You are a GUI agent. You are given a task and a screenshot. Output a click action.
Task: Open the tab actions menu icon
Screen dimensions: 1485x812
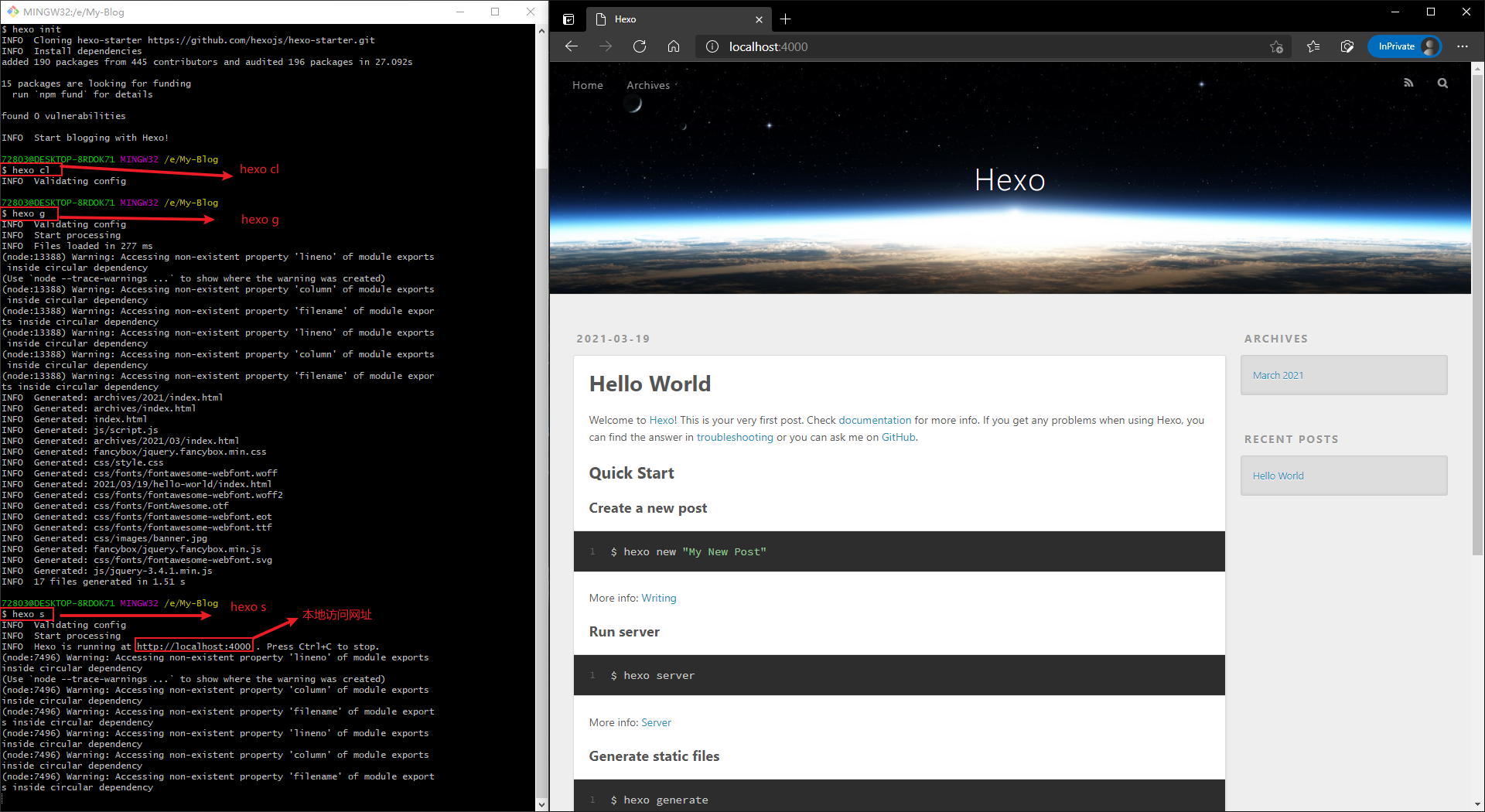click(x=568, y=19)
